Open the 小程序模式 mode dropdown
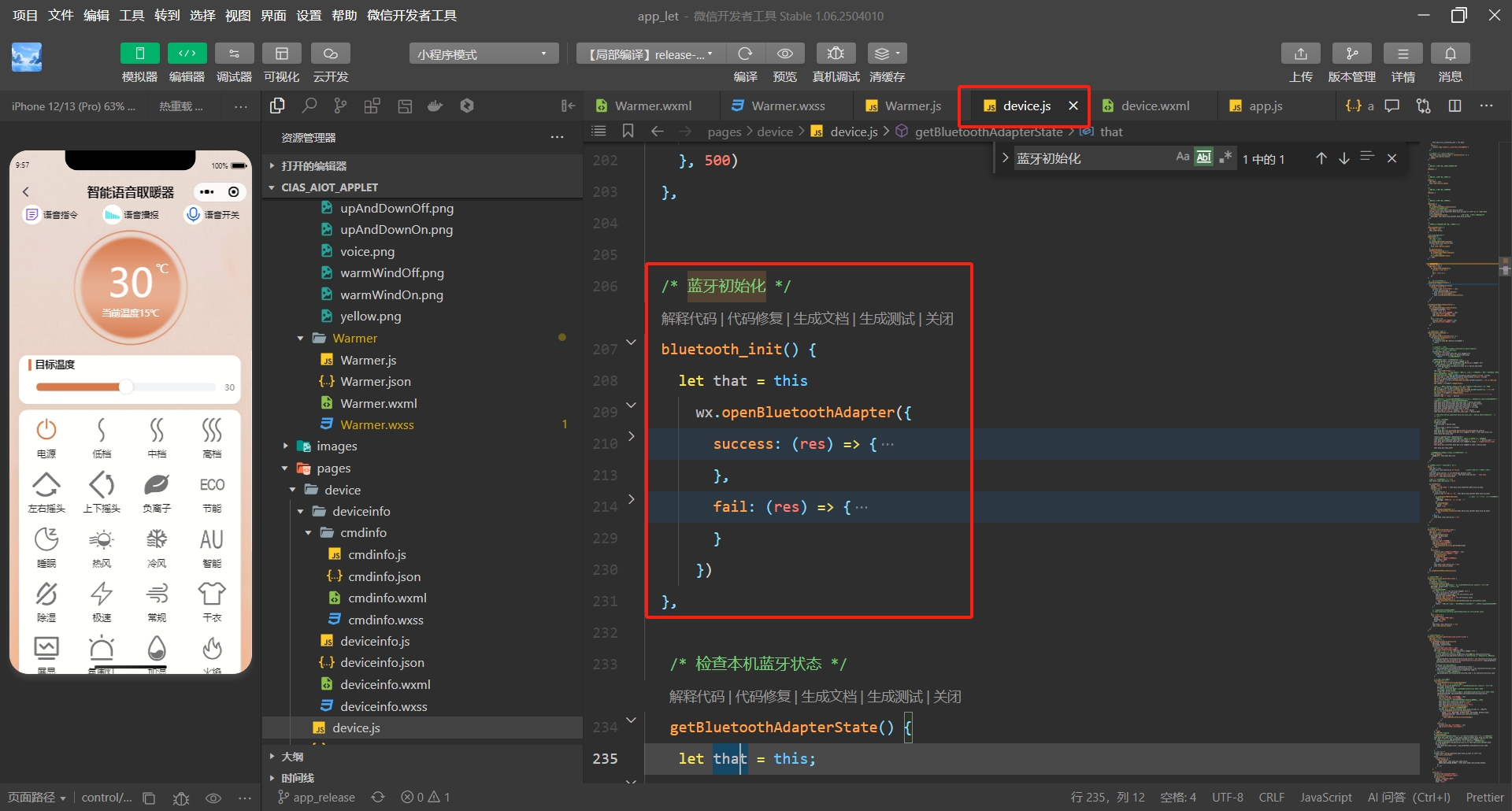1512x811 pixels. (x=483, y=54)
